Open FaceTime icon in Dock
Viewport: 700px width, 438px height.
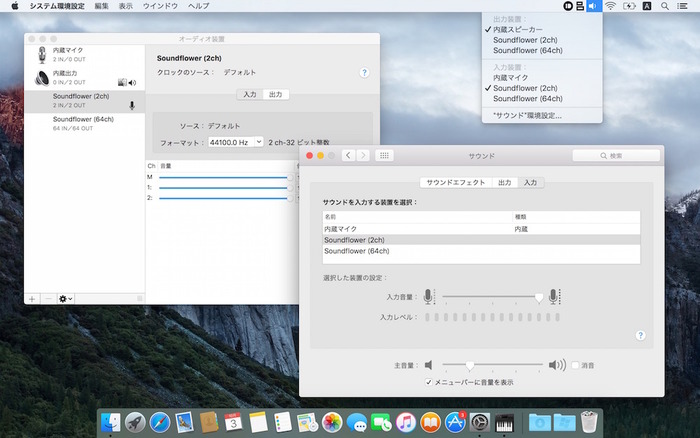tap(381, 422)
